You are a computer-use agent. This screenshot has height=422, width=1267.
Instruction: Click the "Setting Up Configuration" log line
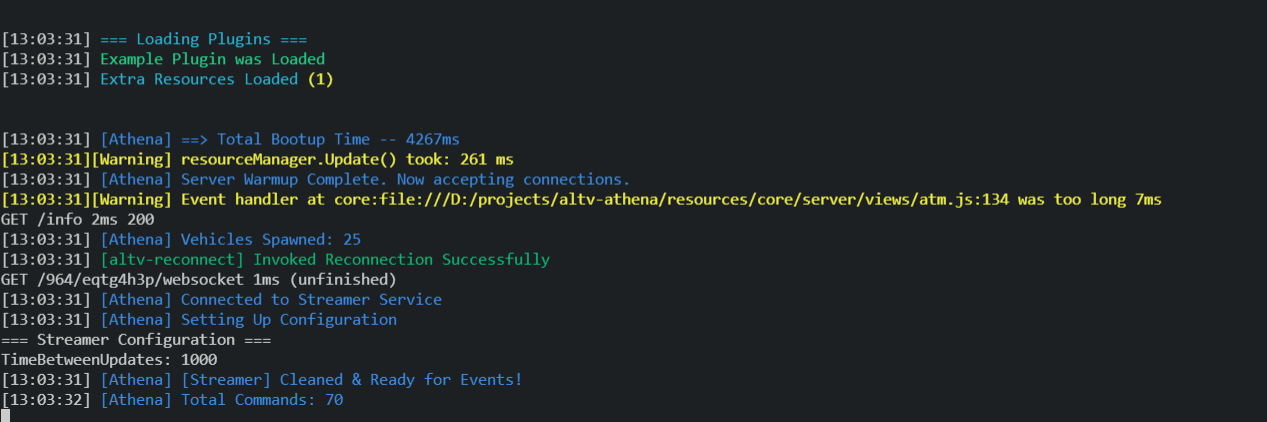click(x=288, y=319)
